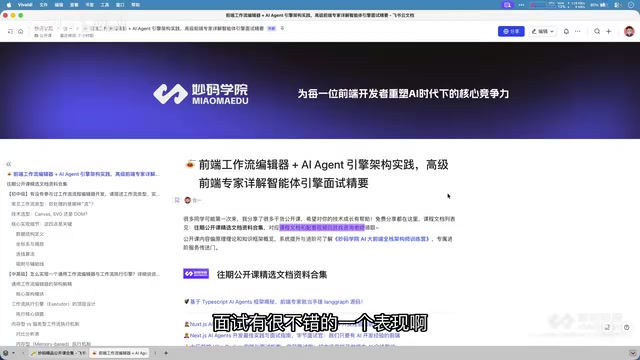Open the 文件 menu in menu bar
640x360 pixels.
pos(44,5)
